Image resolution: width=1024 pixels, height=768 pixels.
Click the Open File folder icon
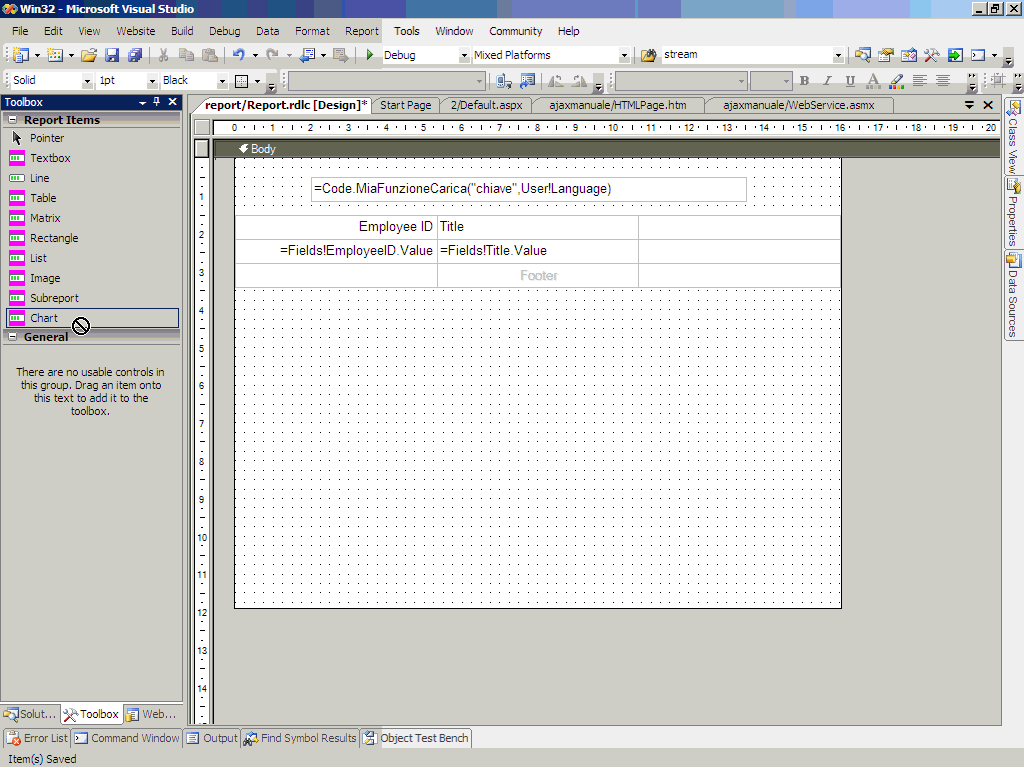point(89,56)
